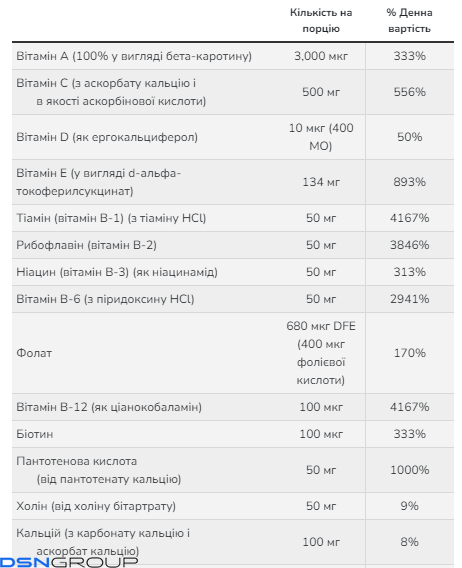Select the Вітамін C 500 мг amount cell
This screenshot has height=568, width=462.
[x=321, y=92]
